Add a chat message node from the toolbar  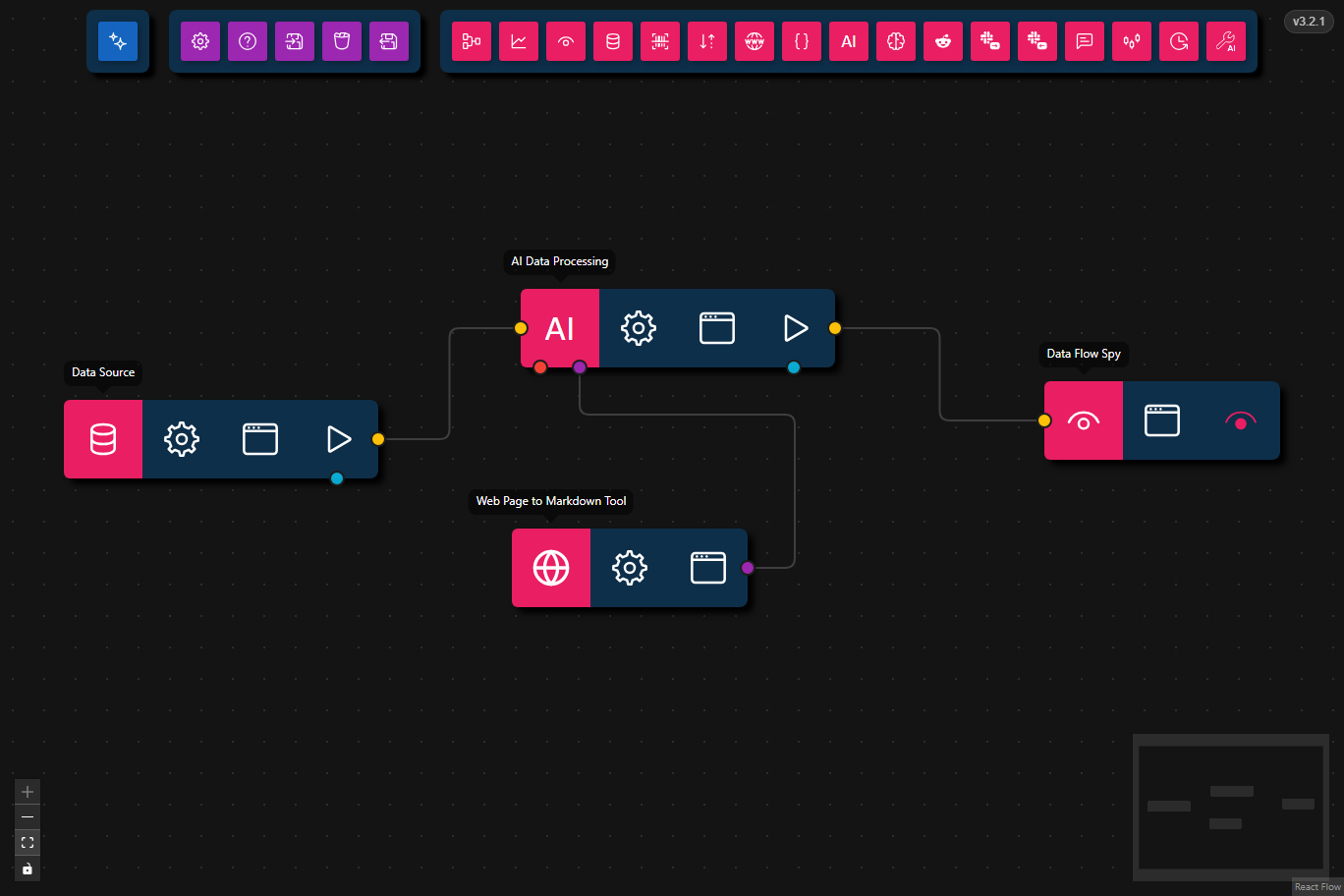(x=1085, y=41)
